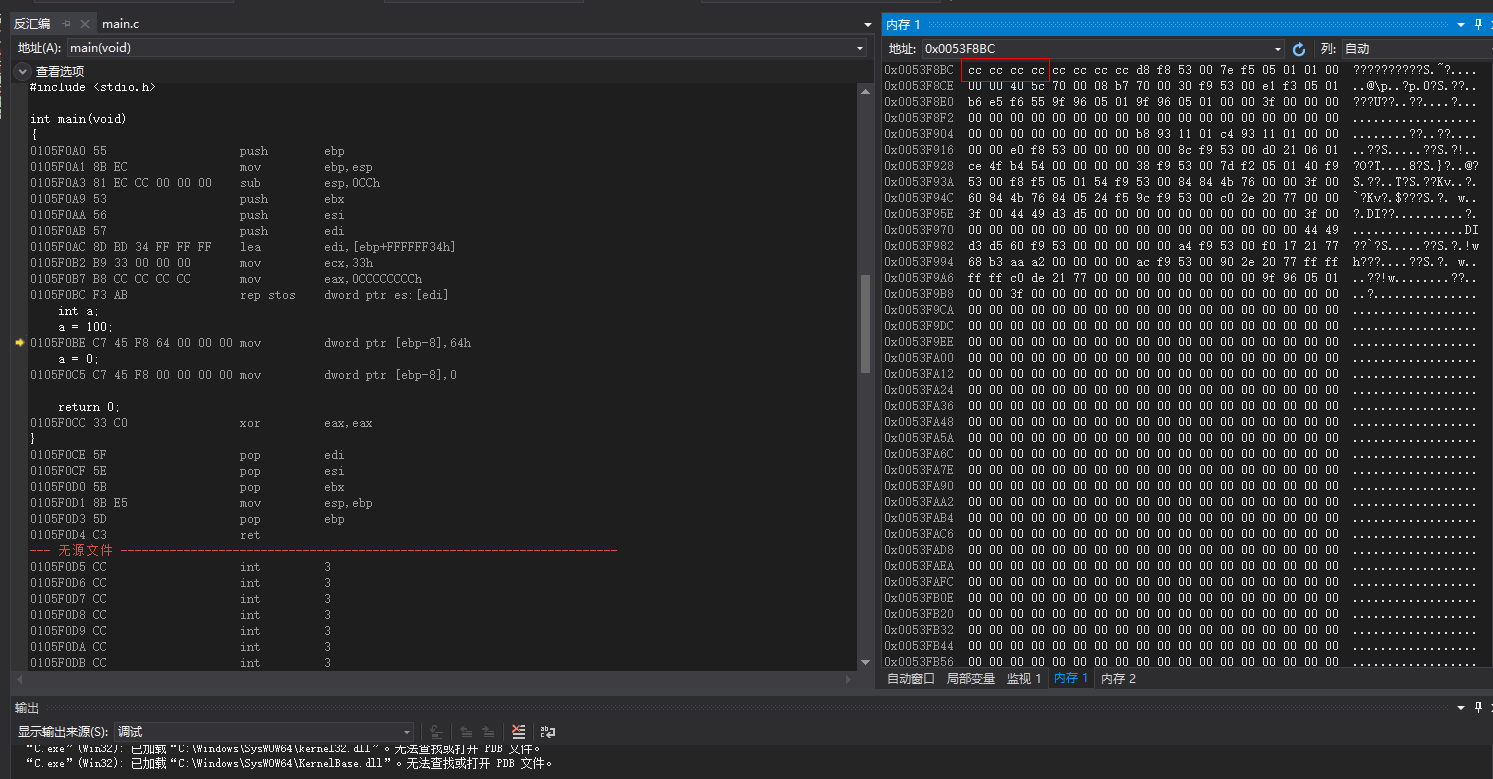Click the yellow current-instruction arrow in the gutter
Screen dimensions: 1493x779
[x=19, y=343]
